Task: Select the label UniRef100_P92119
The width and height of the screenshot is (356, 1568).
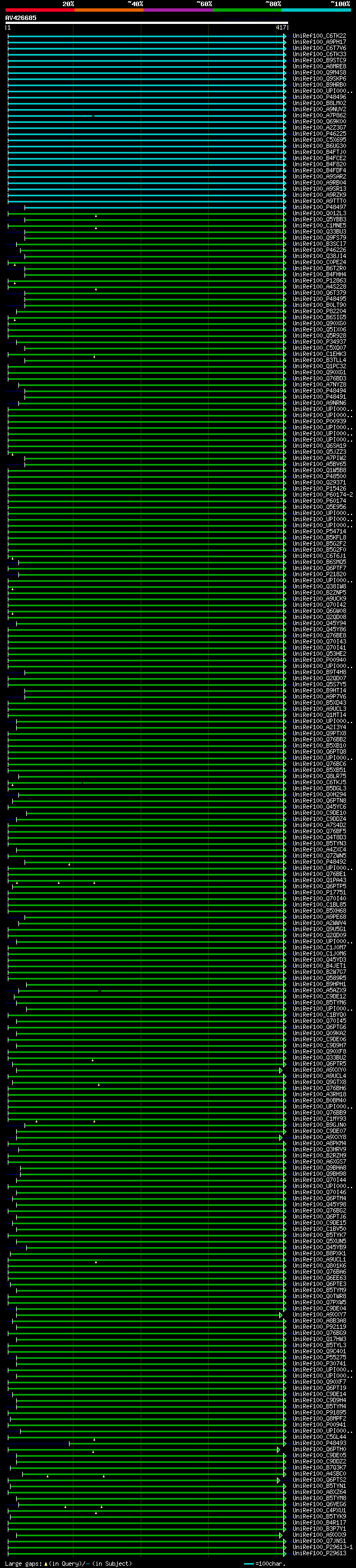Action: tap(319, 1327)
